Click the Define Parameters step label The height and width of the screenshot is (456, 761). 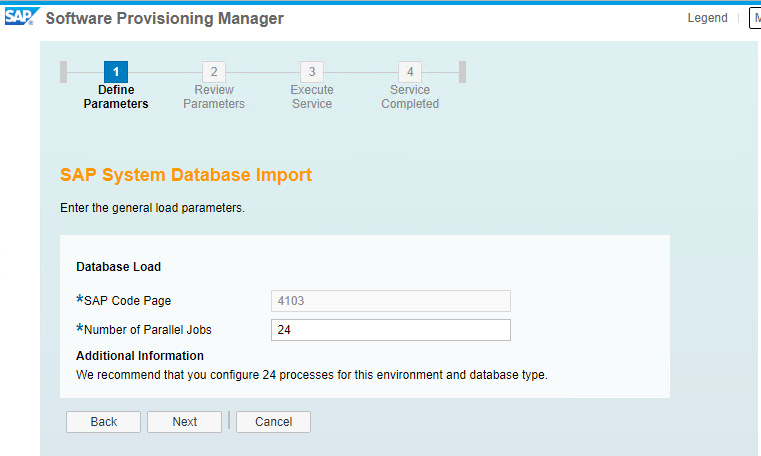pyautogui.click(x=116, y=97)
